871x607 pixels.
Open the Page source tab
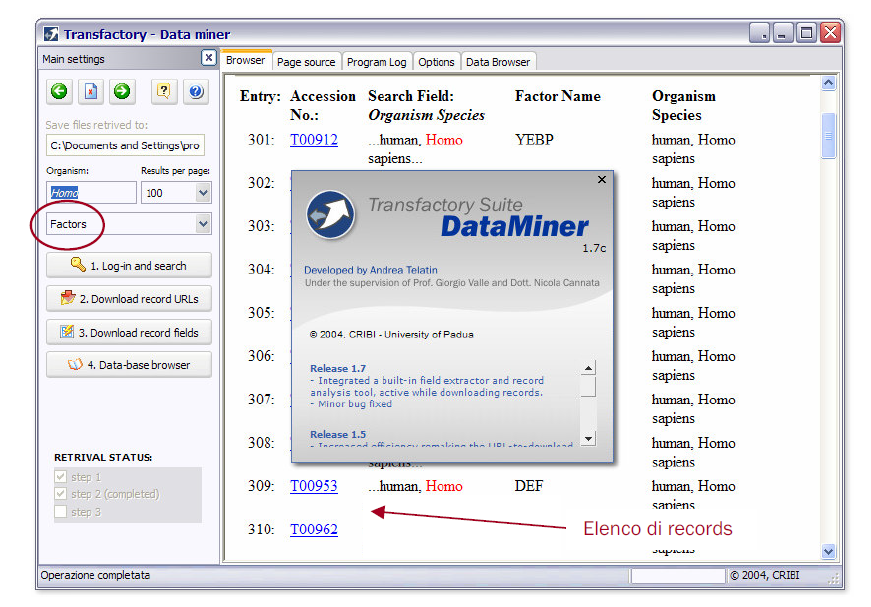306,62
